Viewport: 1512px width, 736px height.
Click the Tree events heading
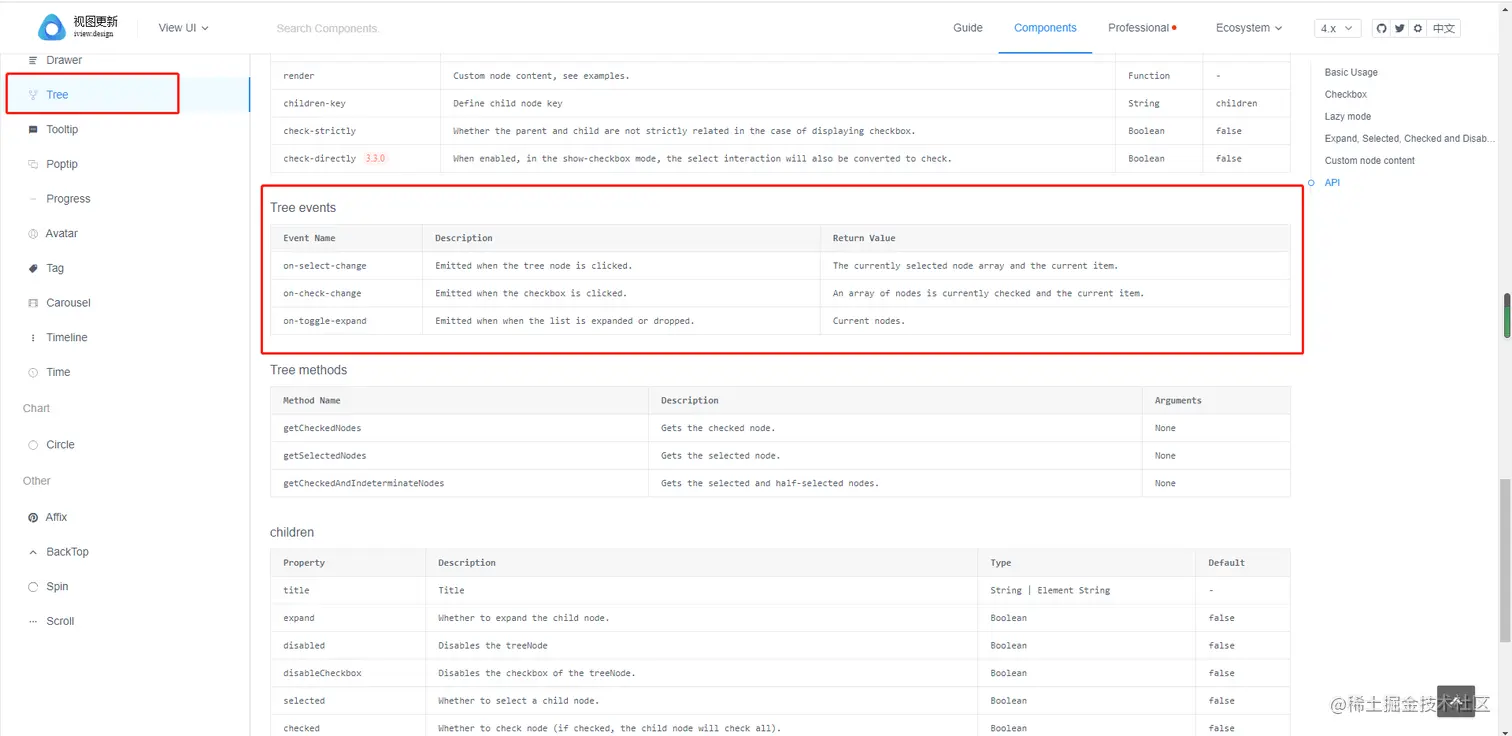click(x=303, y=208)
